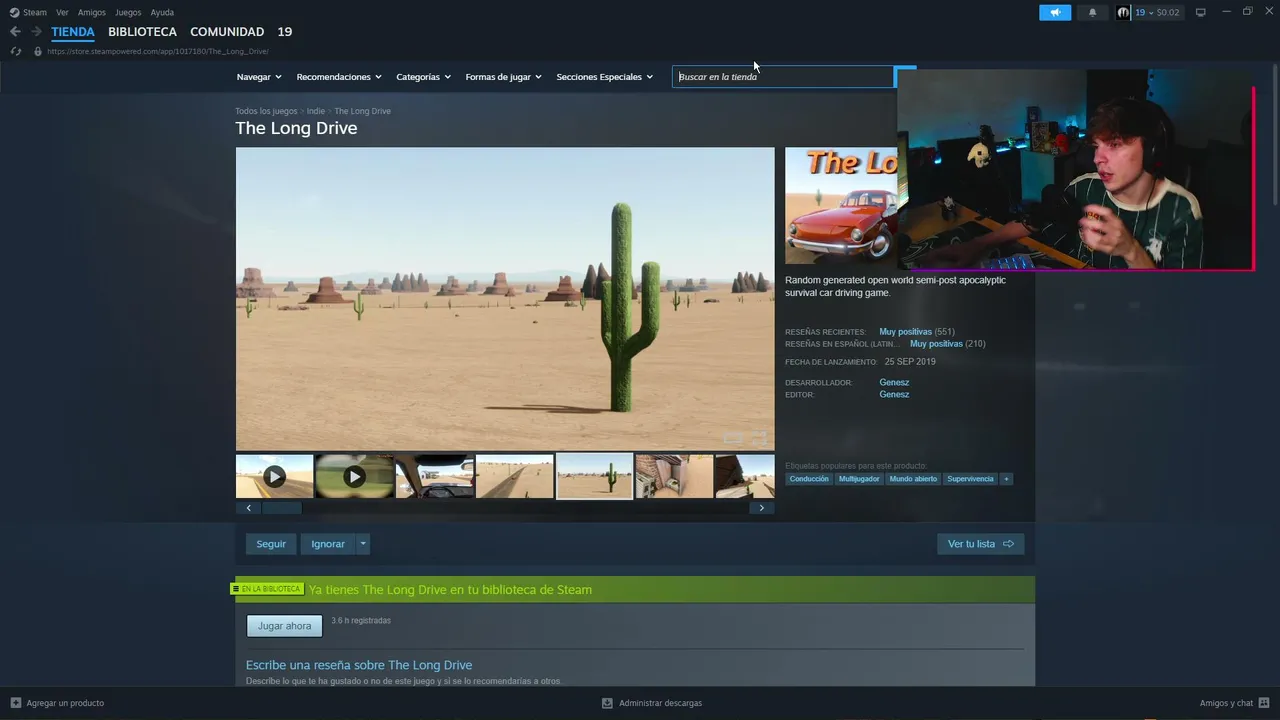Open the developer Genesz link
The height and width of the screenshot is (720, 1280).
894,383
